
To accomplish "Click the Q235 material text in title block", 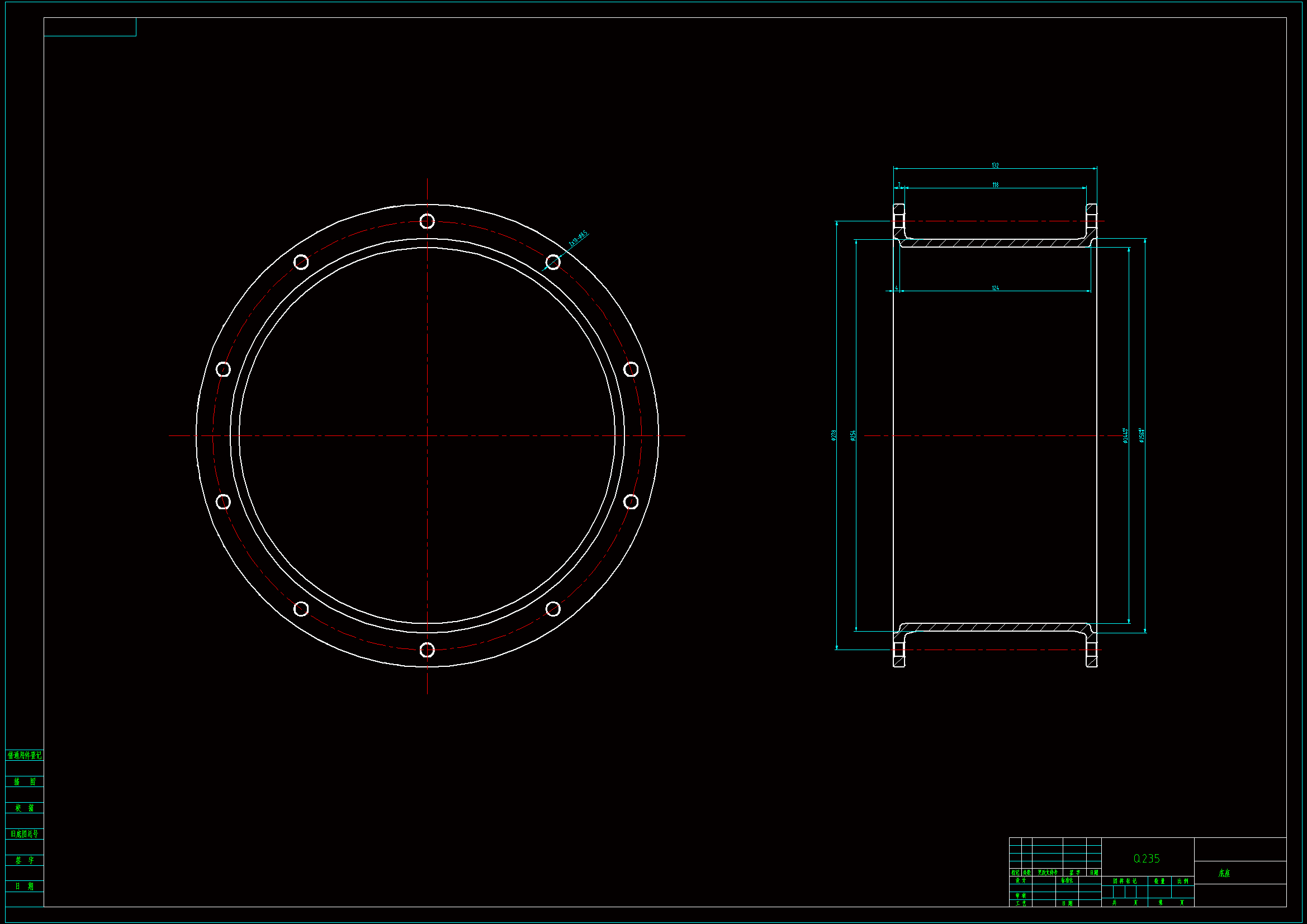I will (1146, 859).
